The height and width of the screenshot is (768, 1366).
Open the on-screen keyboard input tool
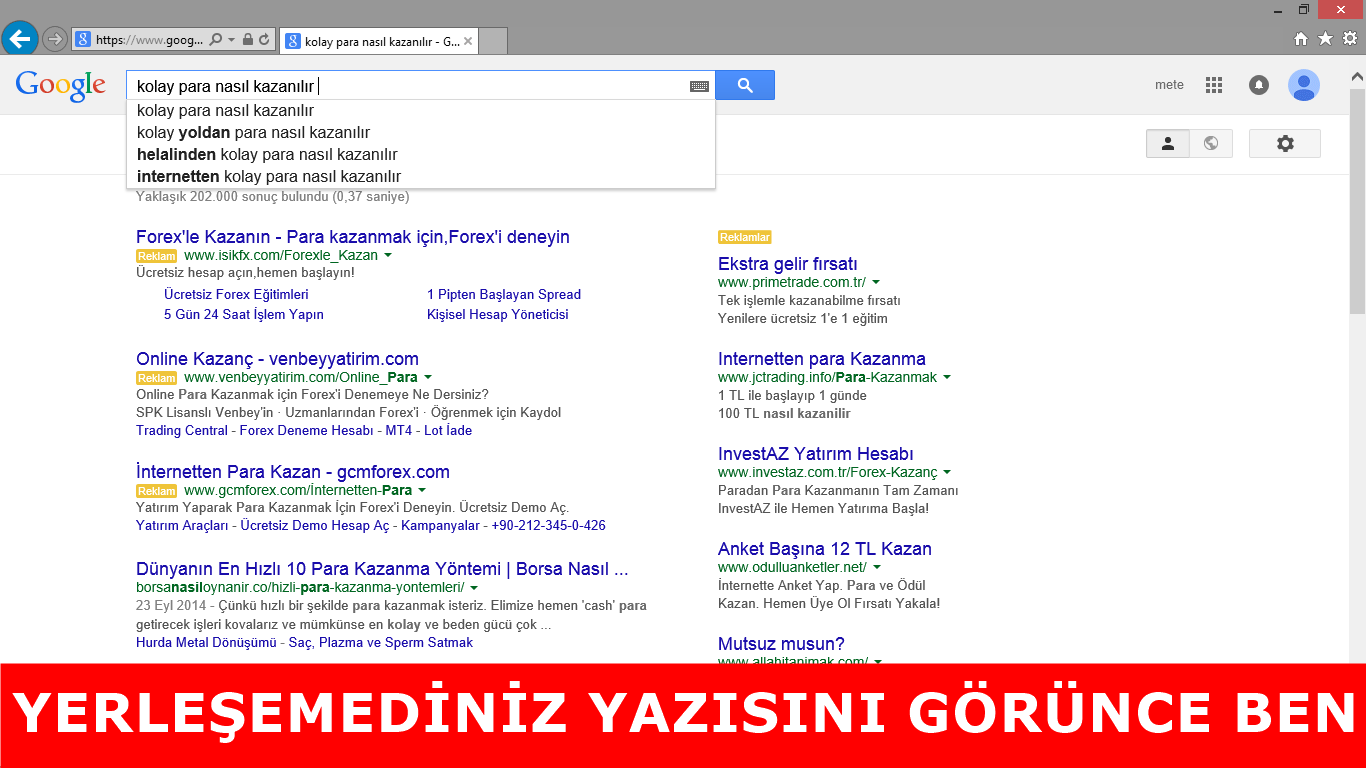click(x=699, y=86)
